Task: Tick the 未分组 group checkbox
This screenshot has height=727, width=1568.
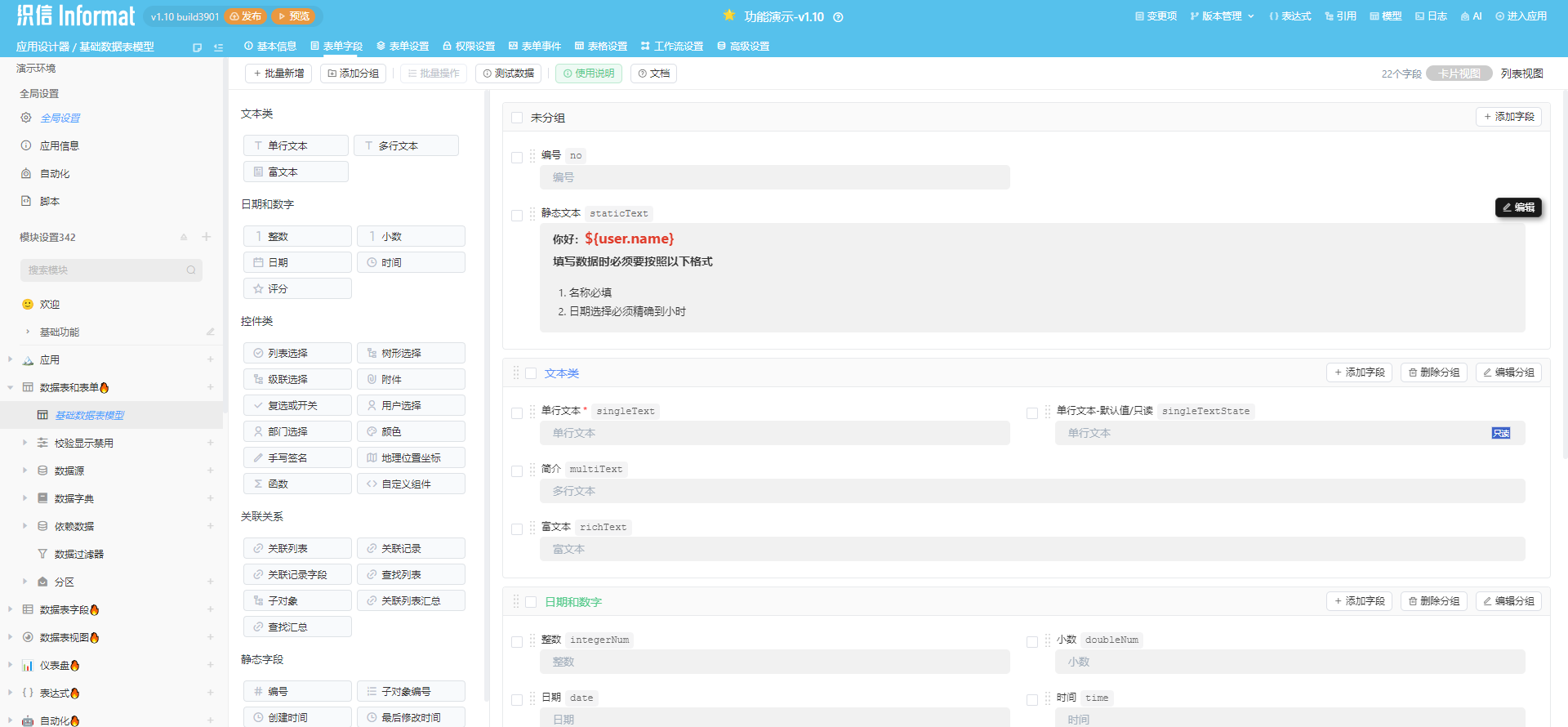Action: tap(517, 118)
